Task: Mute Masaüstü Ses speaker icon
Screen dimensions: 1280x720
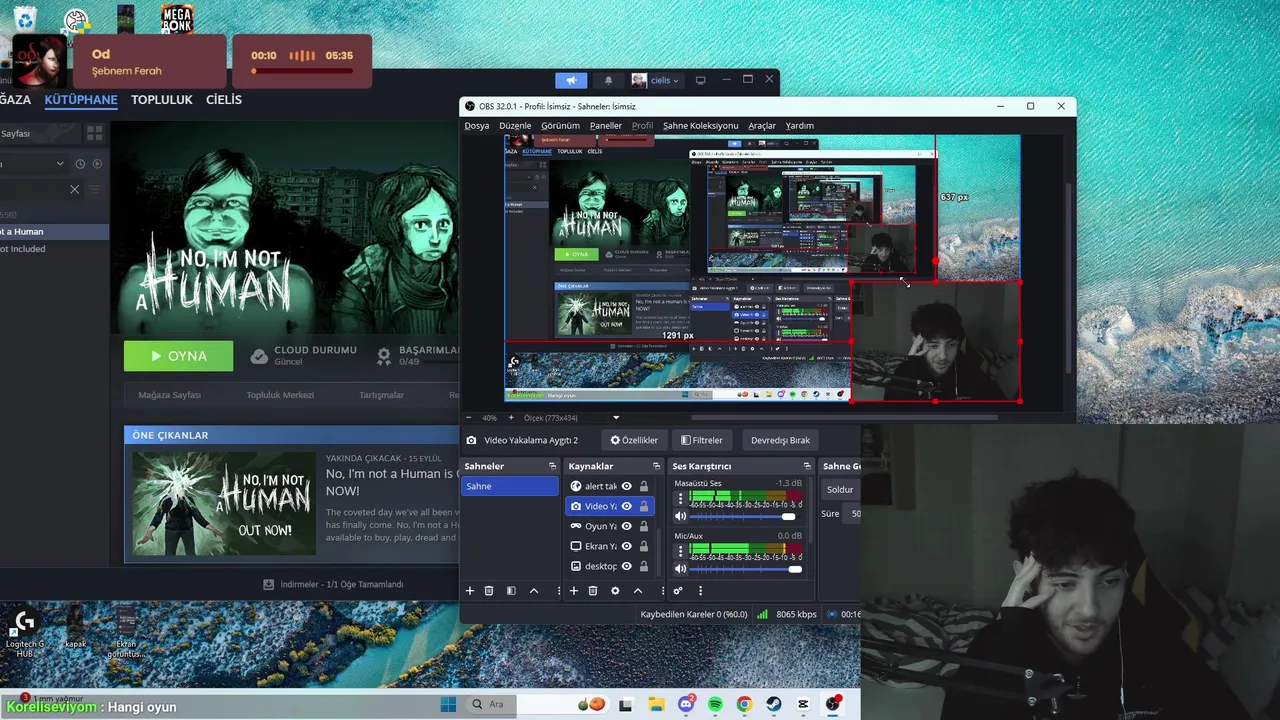Action: tap(681, 516)
